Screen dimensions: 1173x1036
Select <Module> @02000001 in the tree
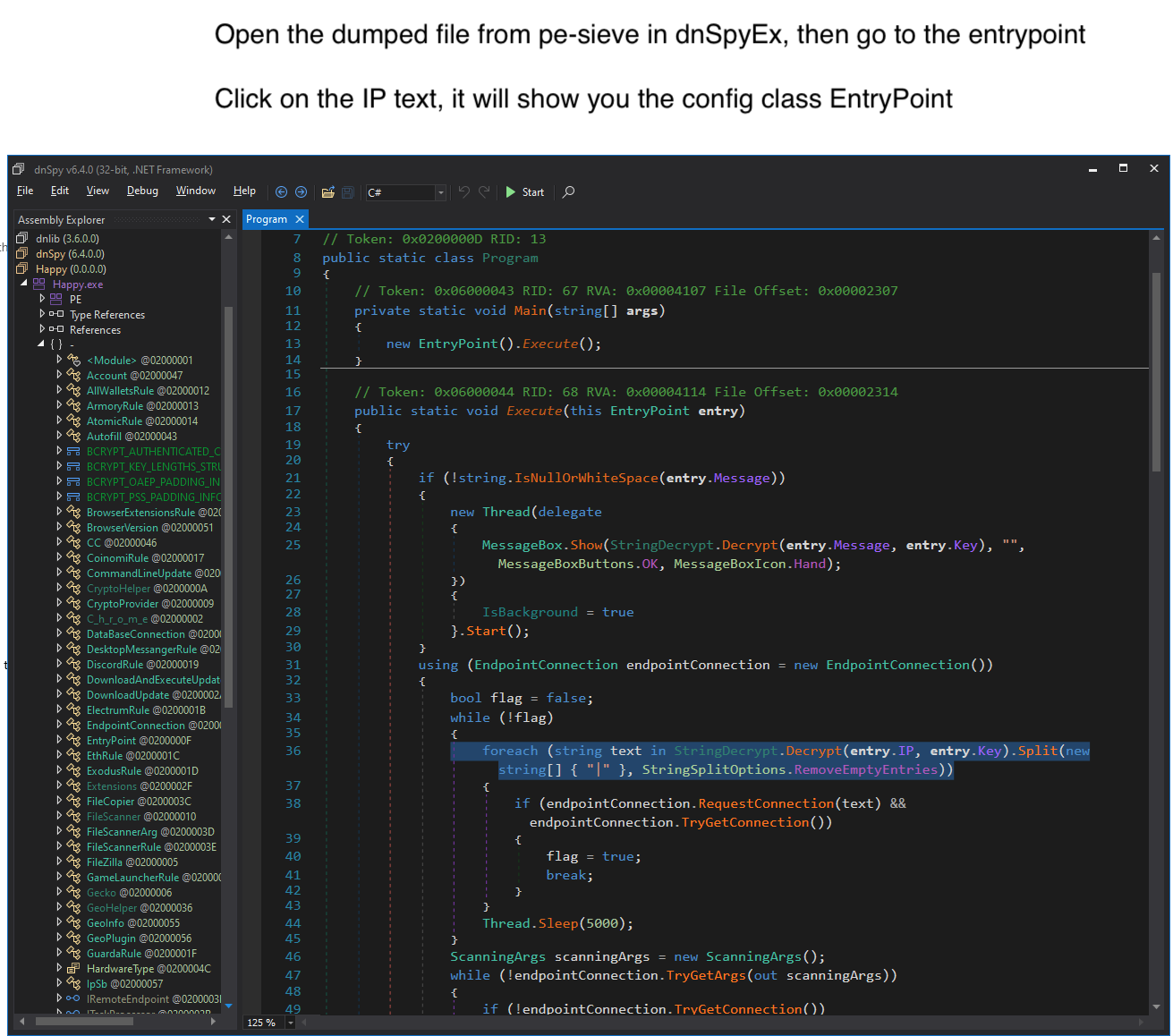pyautogui.click(x=140, y=361)
